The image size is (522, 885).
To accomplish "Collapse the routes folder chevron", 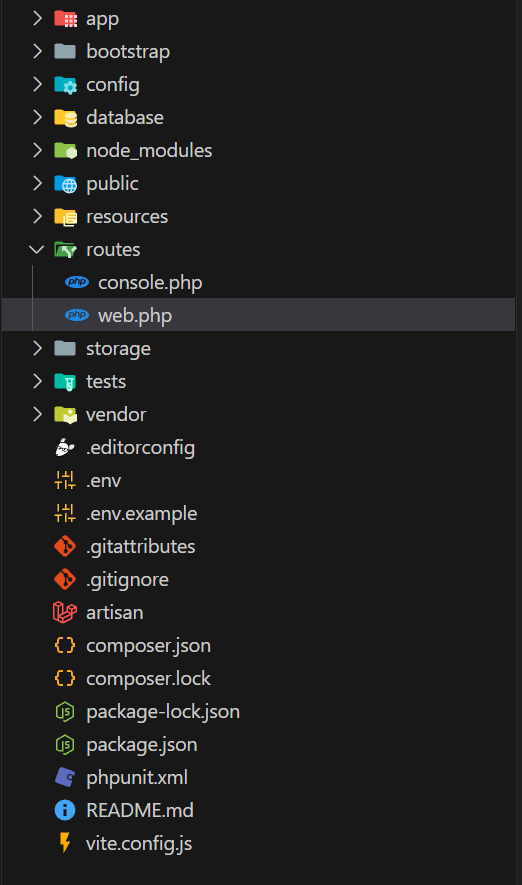I will (37, 249).
